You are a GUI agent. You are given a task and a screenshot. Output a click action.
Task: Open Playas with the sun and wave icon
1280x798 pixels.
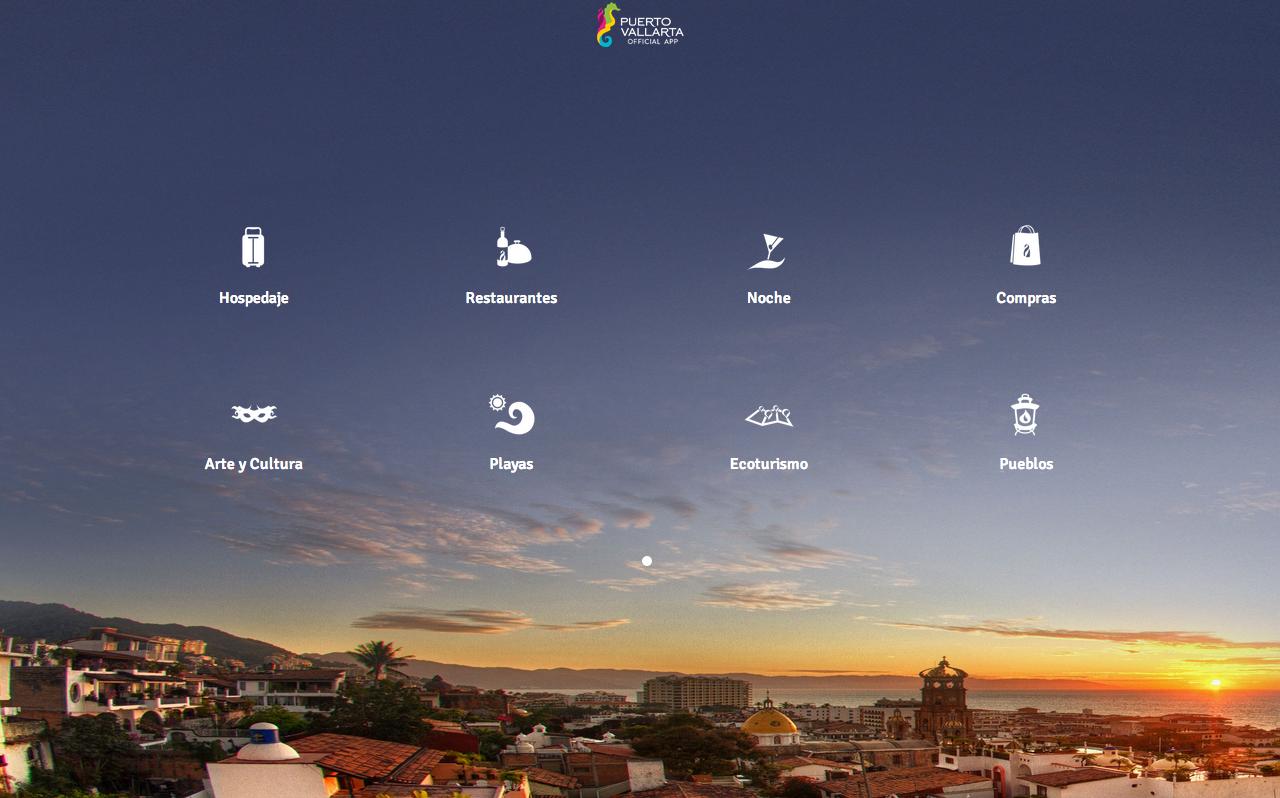tap(511, 414)
